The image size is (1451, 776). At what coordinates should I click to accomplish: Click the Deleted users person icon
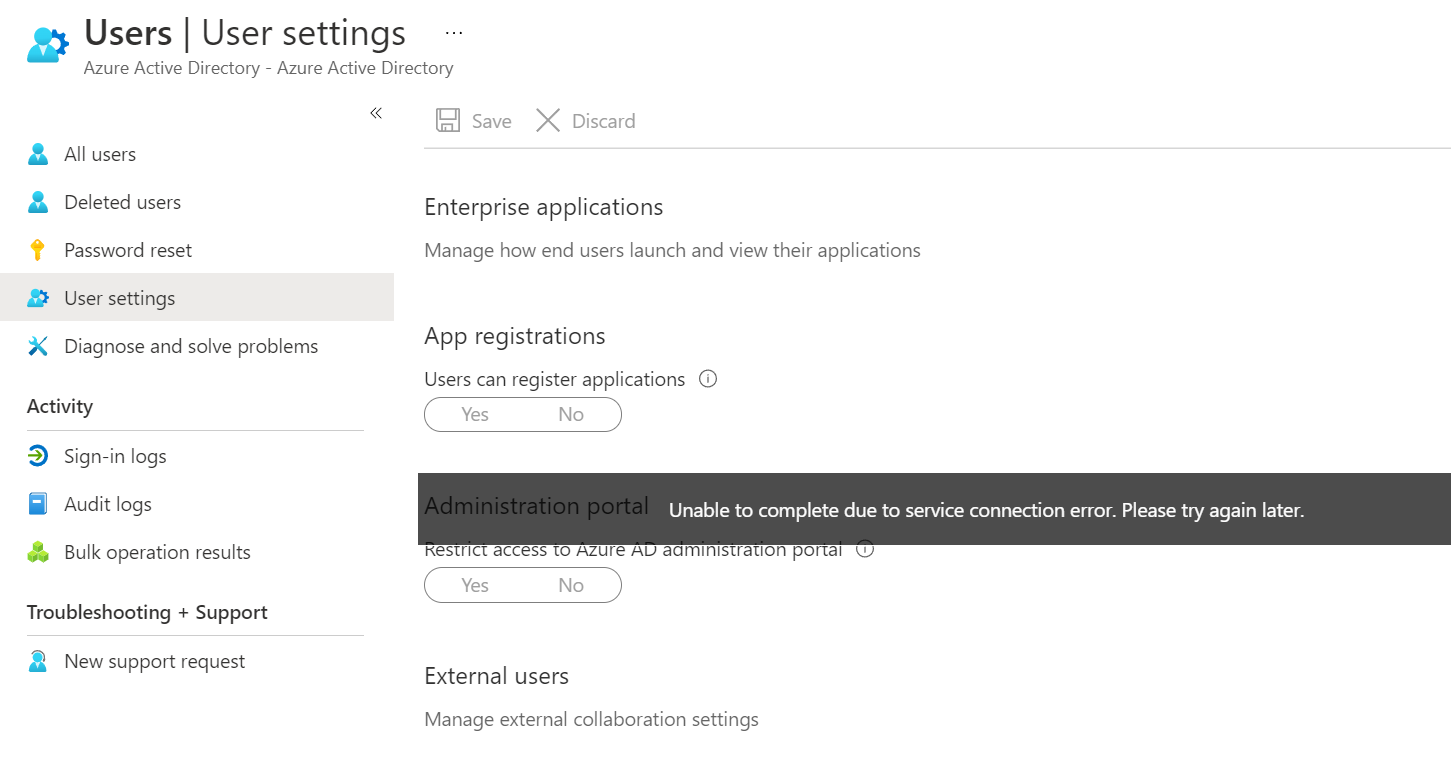(38, 202)
